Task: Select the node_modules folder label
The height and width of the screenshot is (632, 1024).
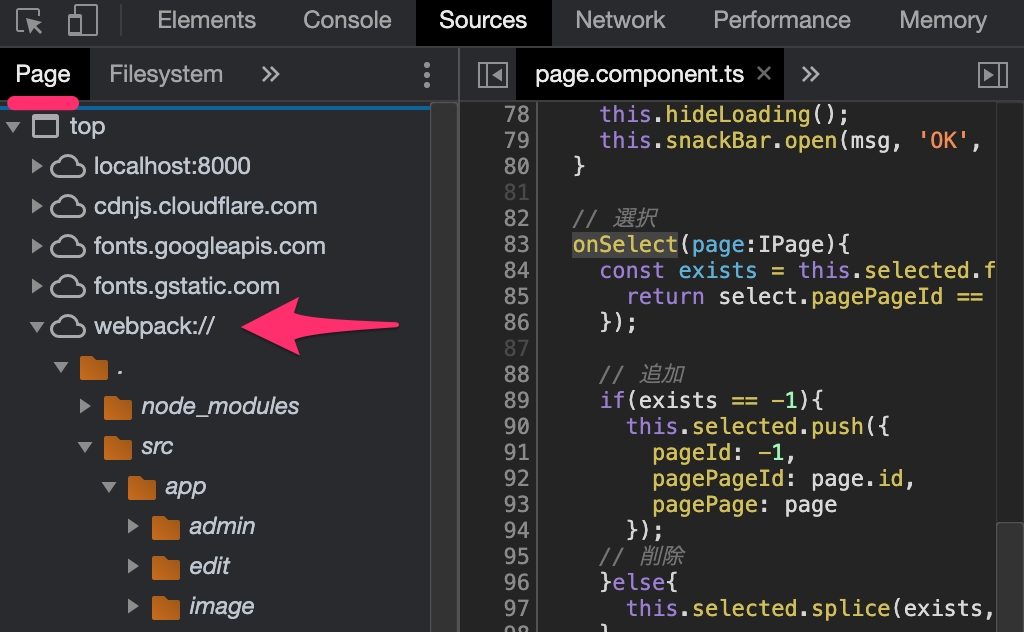Action: 220,406
